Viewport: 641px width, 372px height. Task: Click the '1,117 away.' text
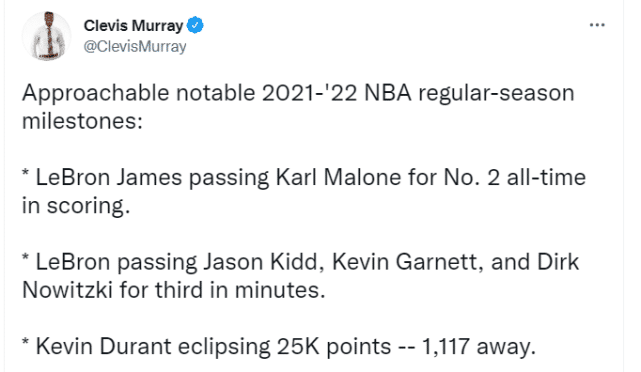[x=478, y=347]
